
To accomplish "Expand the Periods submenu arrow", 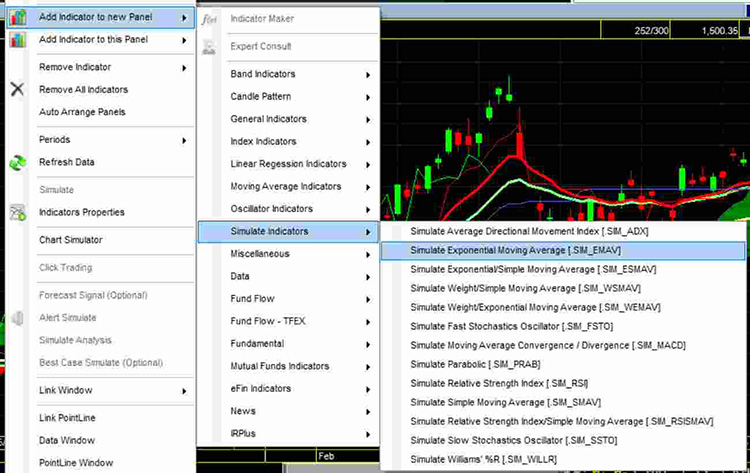I will click(x=184, y=140).
